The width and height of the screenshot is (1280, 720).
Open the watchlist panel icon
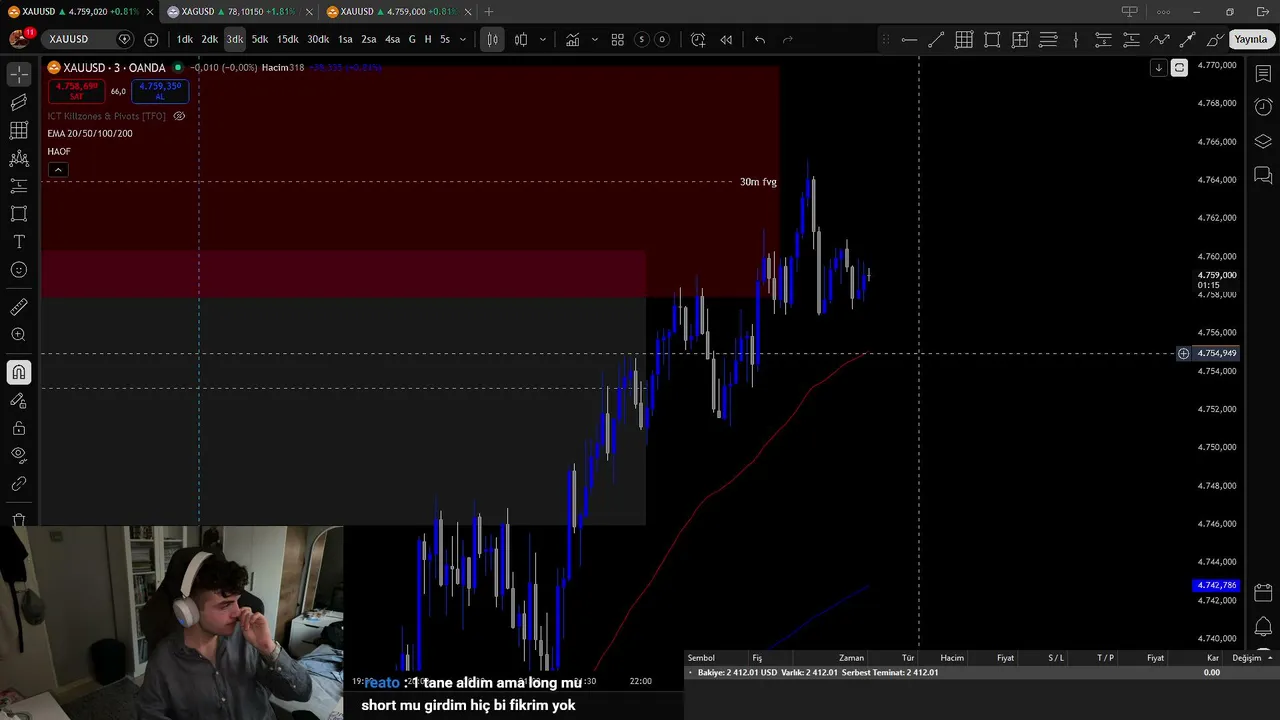tap(1263, 74)
